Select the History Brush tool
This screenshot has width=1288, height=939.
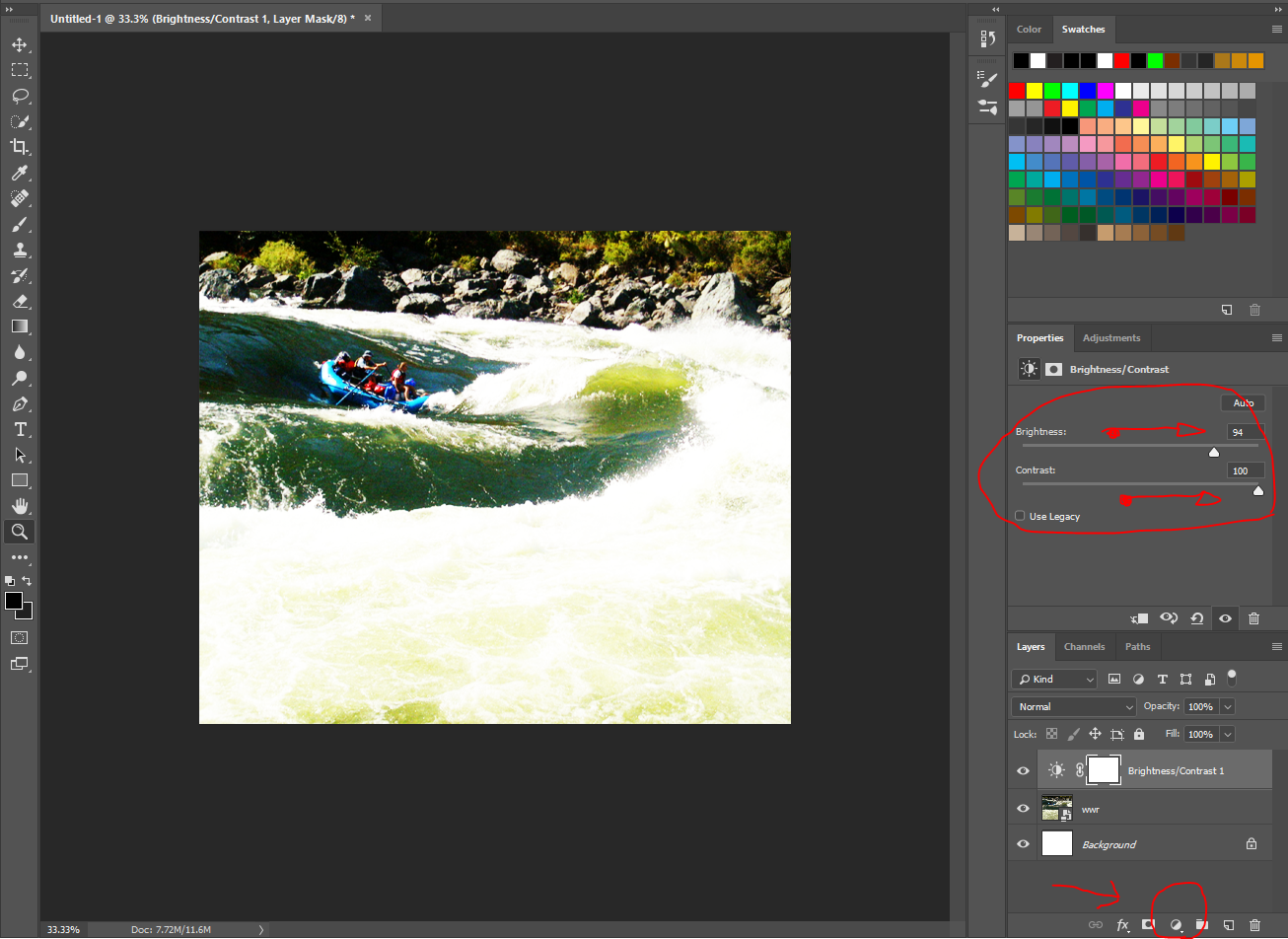(20, 275)
